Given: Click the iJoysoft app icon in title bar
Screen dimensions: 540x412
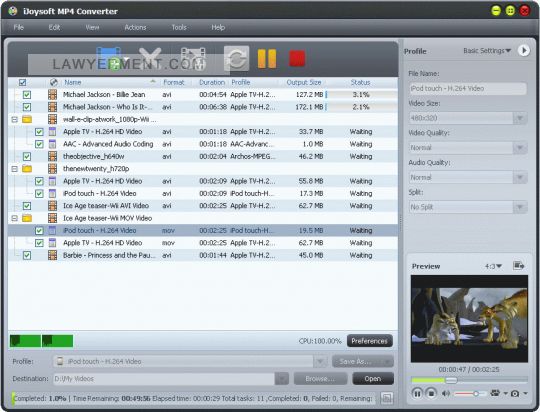Looking at the screenshot, I should tap(13, 11).
